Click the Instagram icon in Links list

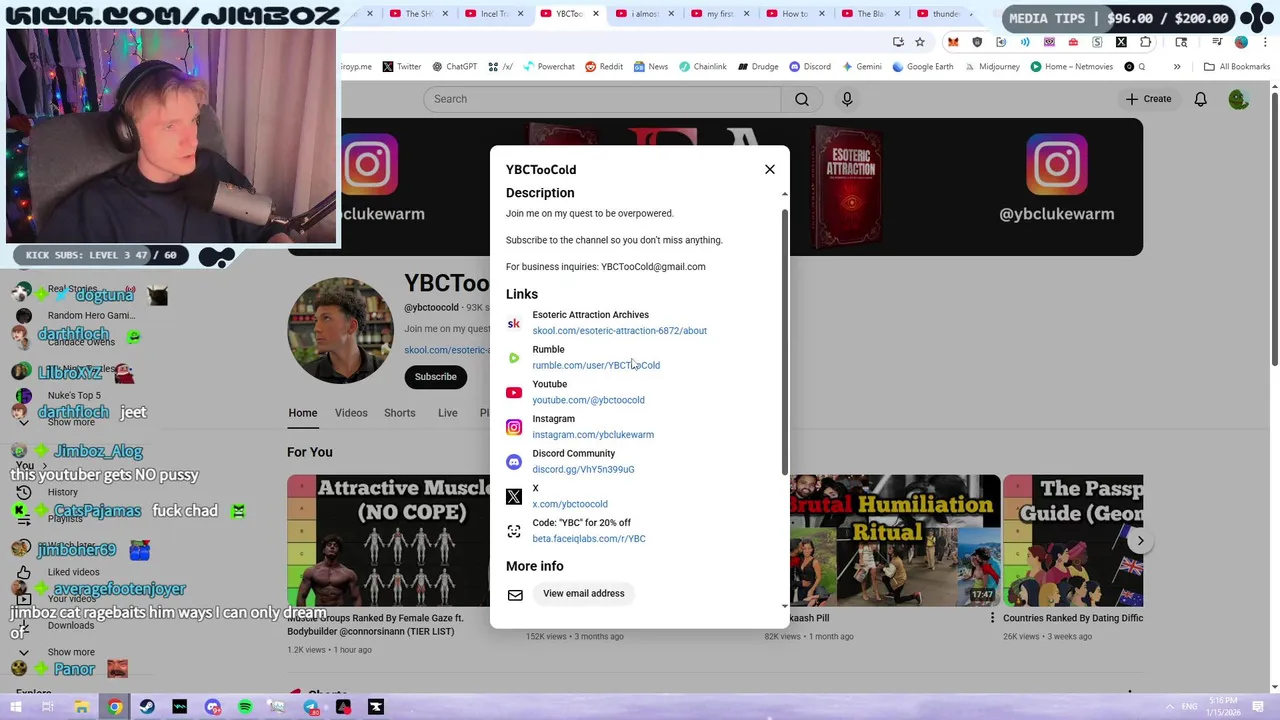pyautogui.click(x=514, y=427)
